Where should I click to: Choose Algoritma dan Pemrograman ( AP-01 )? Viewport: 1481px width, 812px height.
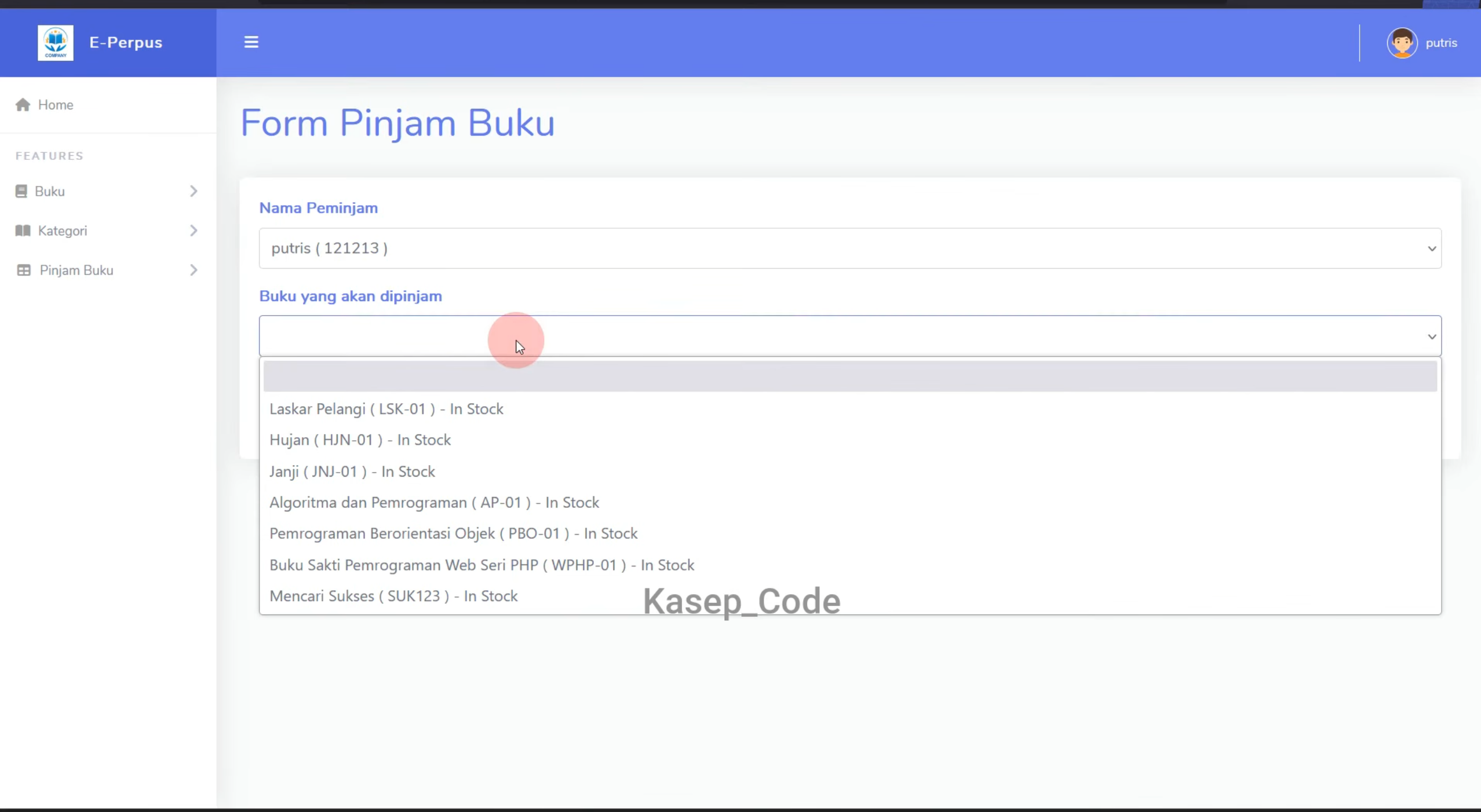click(x=850, y=502)
